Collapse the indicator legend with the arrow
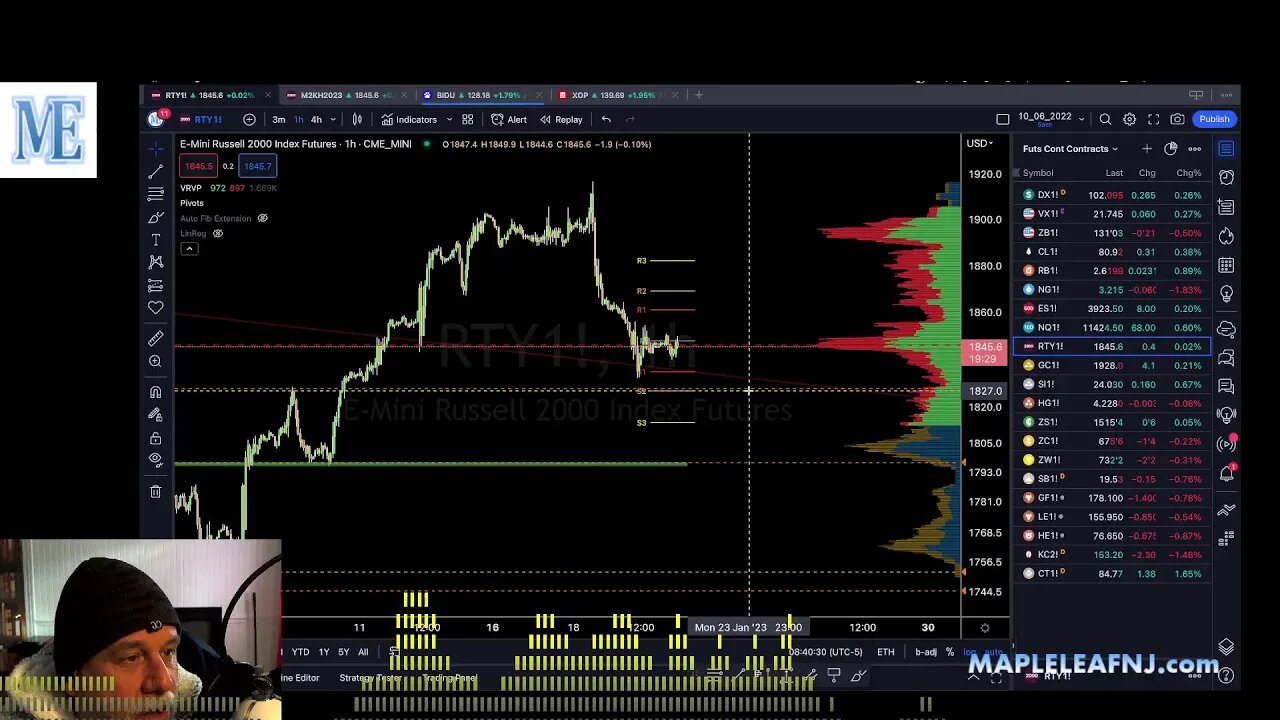1280x720 pixels. click(x=189, y=248)
